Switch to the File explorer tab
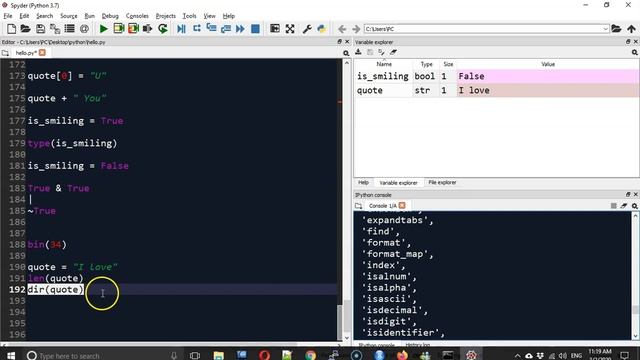Image resolution: width=640 pixels, height=360 pixels. coord(442,182)
